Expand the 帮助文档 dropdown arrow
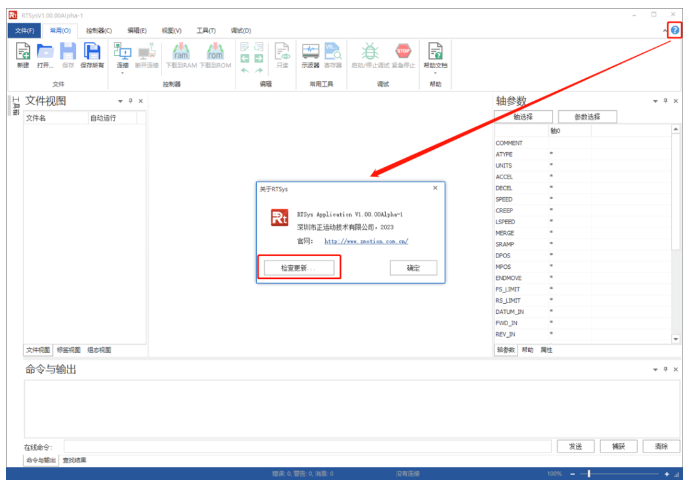 435,73
